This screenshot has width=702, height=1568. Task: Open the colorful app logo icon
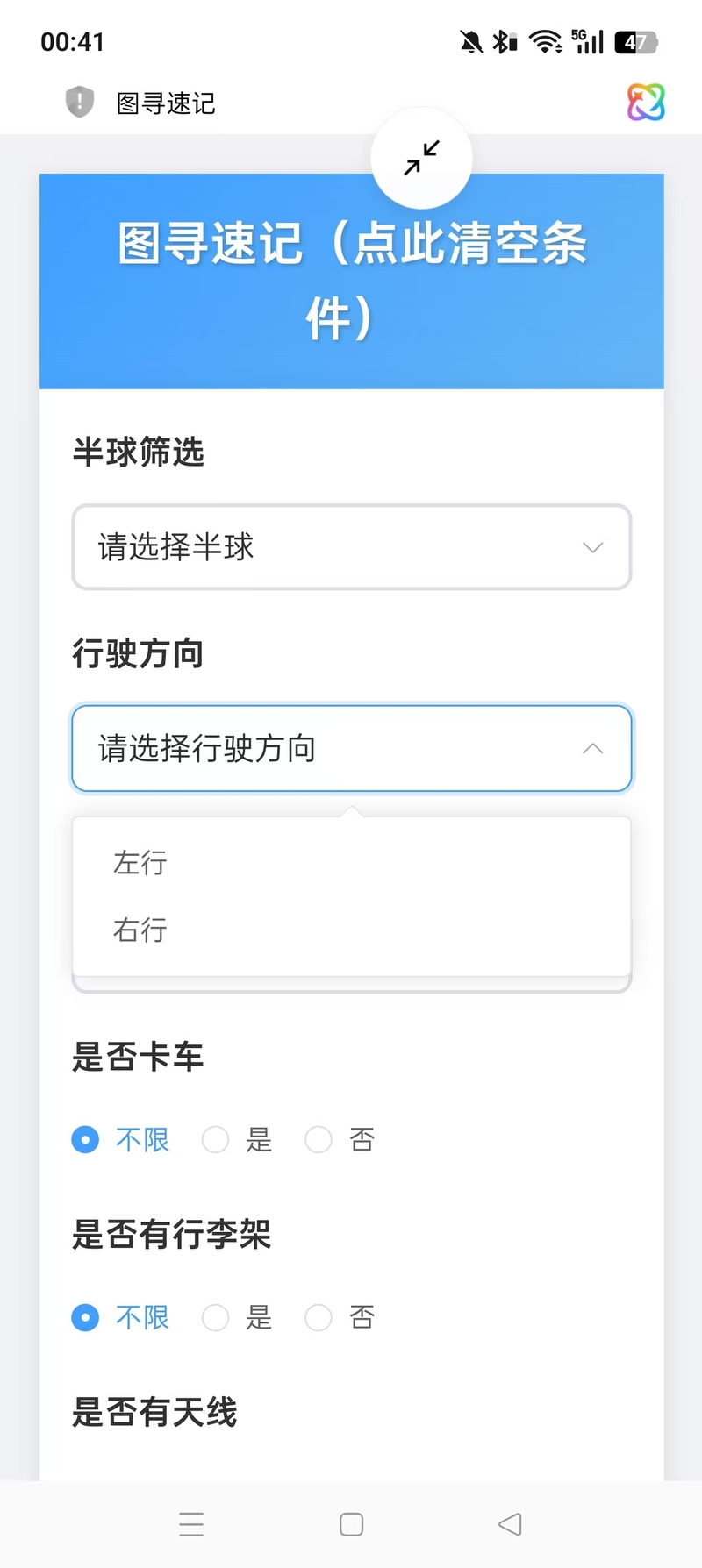[646, 102]
